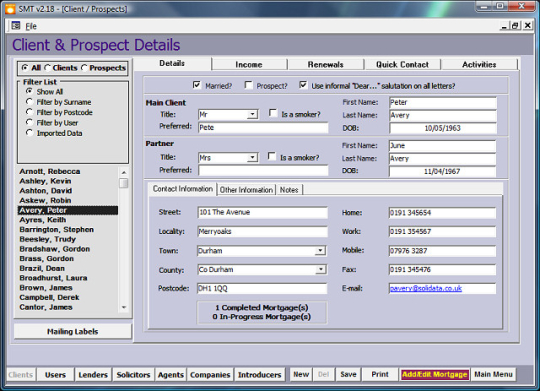Viewport: 540px width, 391px height.
Task: Click the SMT application icon in title bar
Action: 10,9
